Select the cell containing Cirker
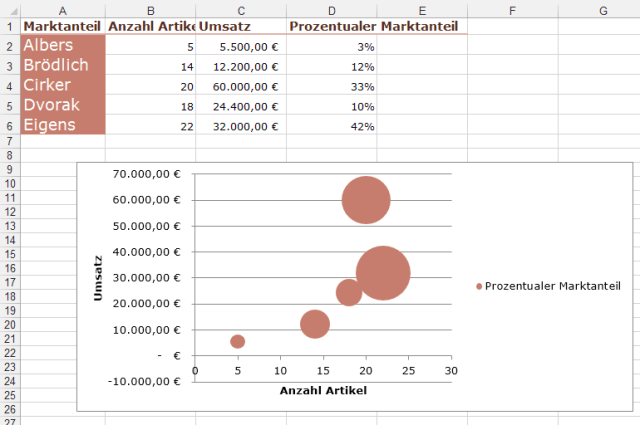 click(x=61, y=86)
